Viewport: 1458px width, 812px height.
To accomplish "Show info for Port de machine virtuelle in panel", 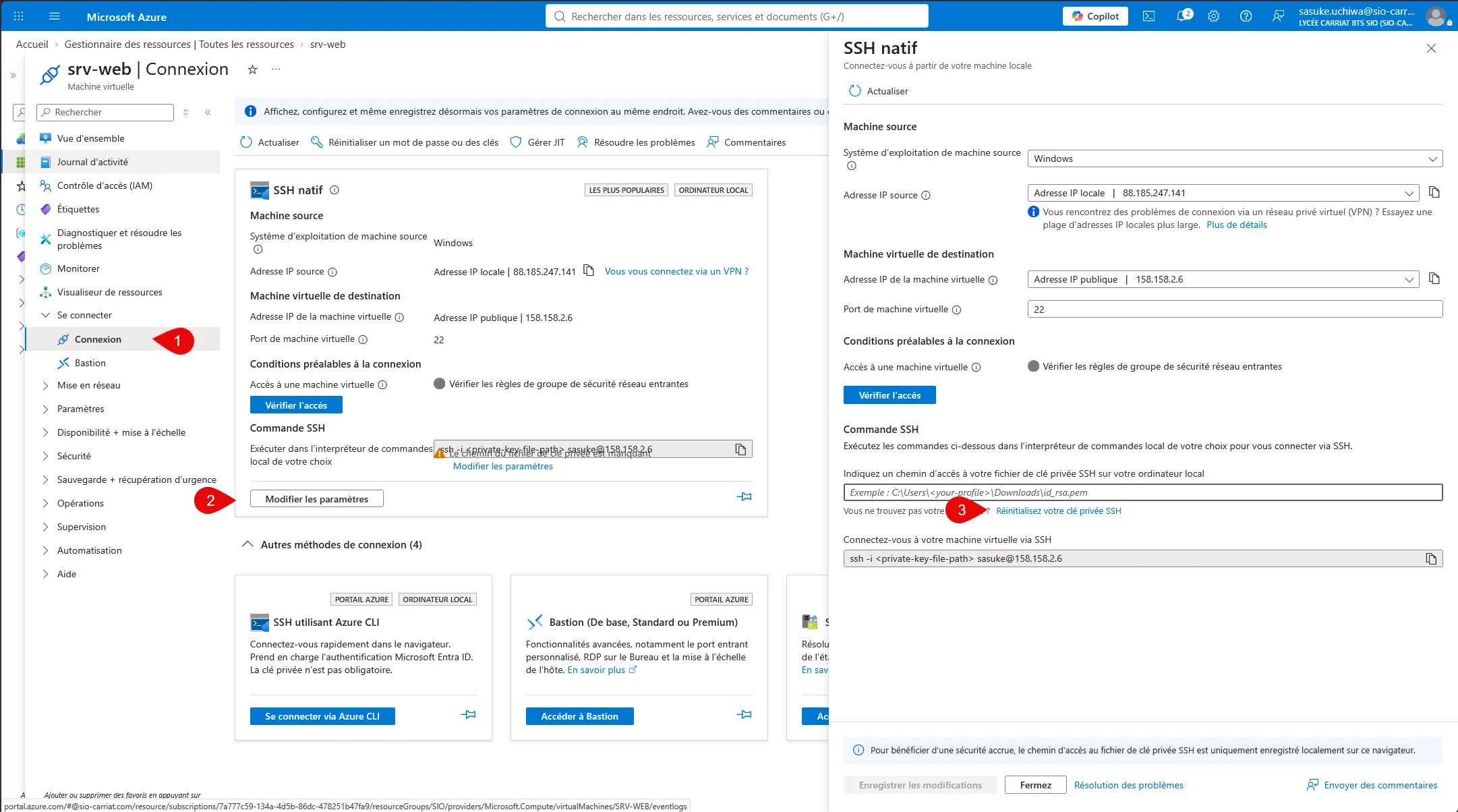I will 956,310.
